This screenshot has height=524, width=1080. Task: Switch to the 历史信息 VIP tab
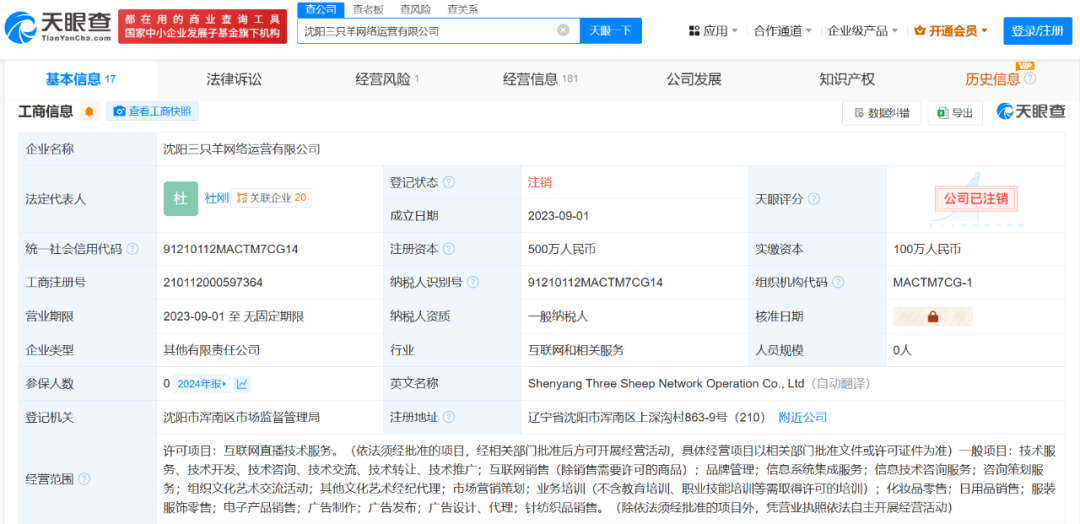(x=993, y=79)
